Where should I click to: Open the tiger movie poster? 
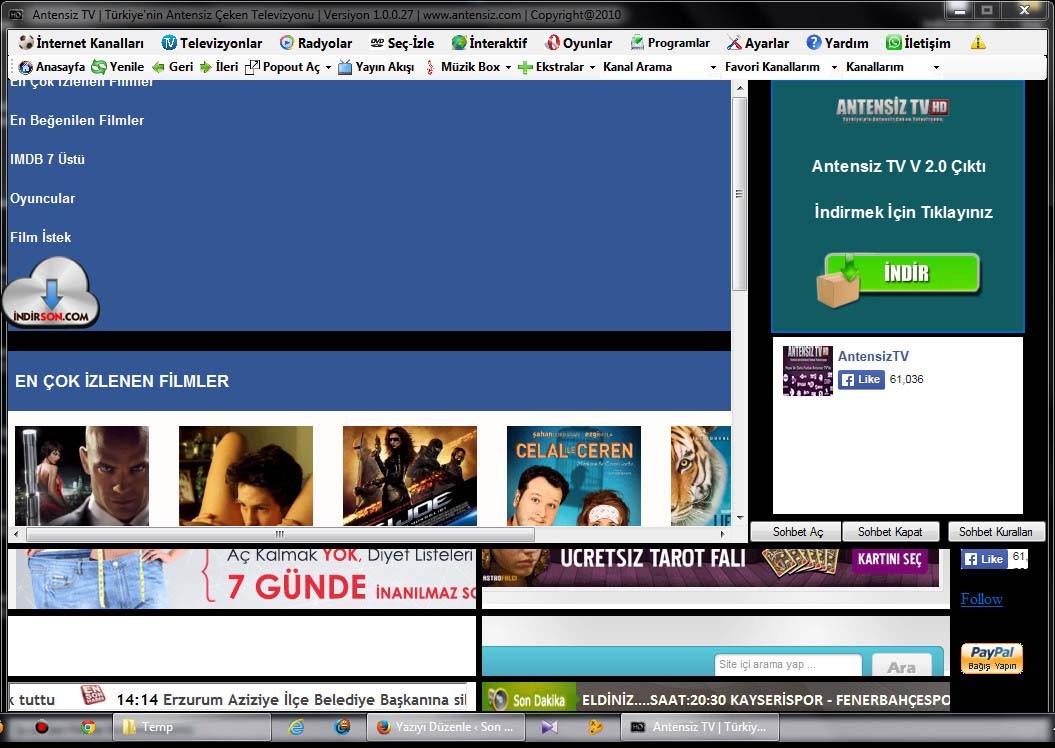click(700, 476)
